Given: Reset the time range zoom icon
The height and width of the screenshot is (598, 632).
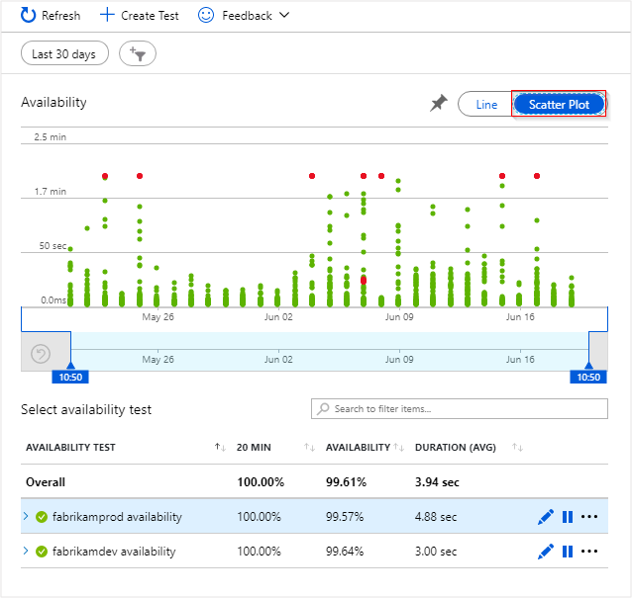Looking at the screenshot, I should (41, 354).
